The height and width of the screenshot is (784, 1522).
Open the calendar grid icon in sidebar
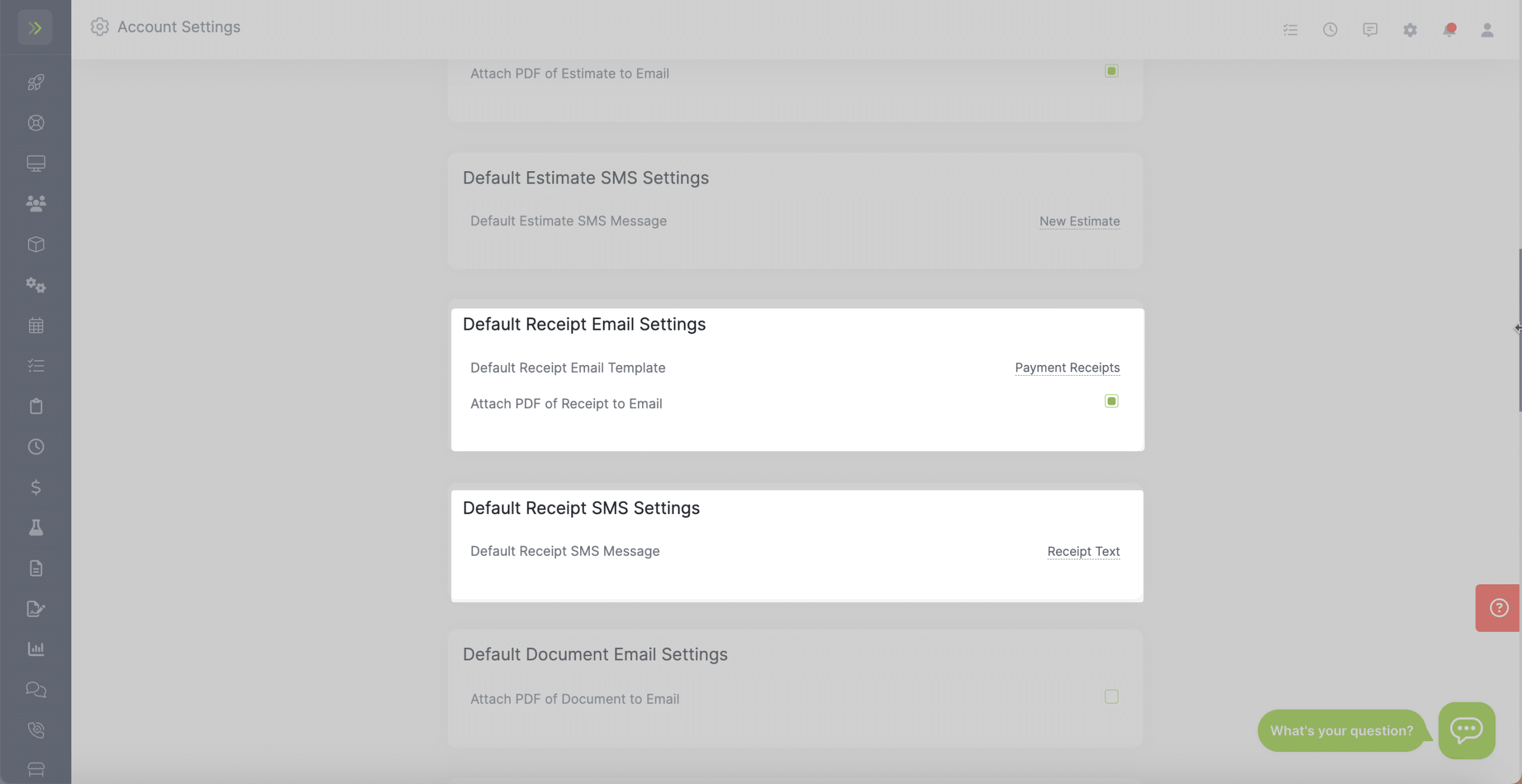pyautogui.click(x=36, y=326)
